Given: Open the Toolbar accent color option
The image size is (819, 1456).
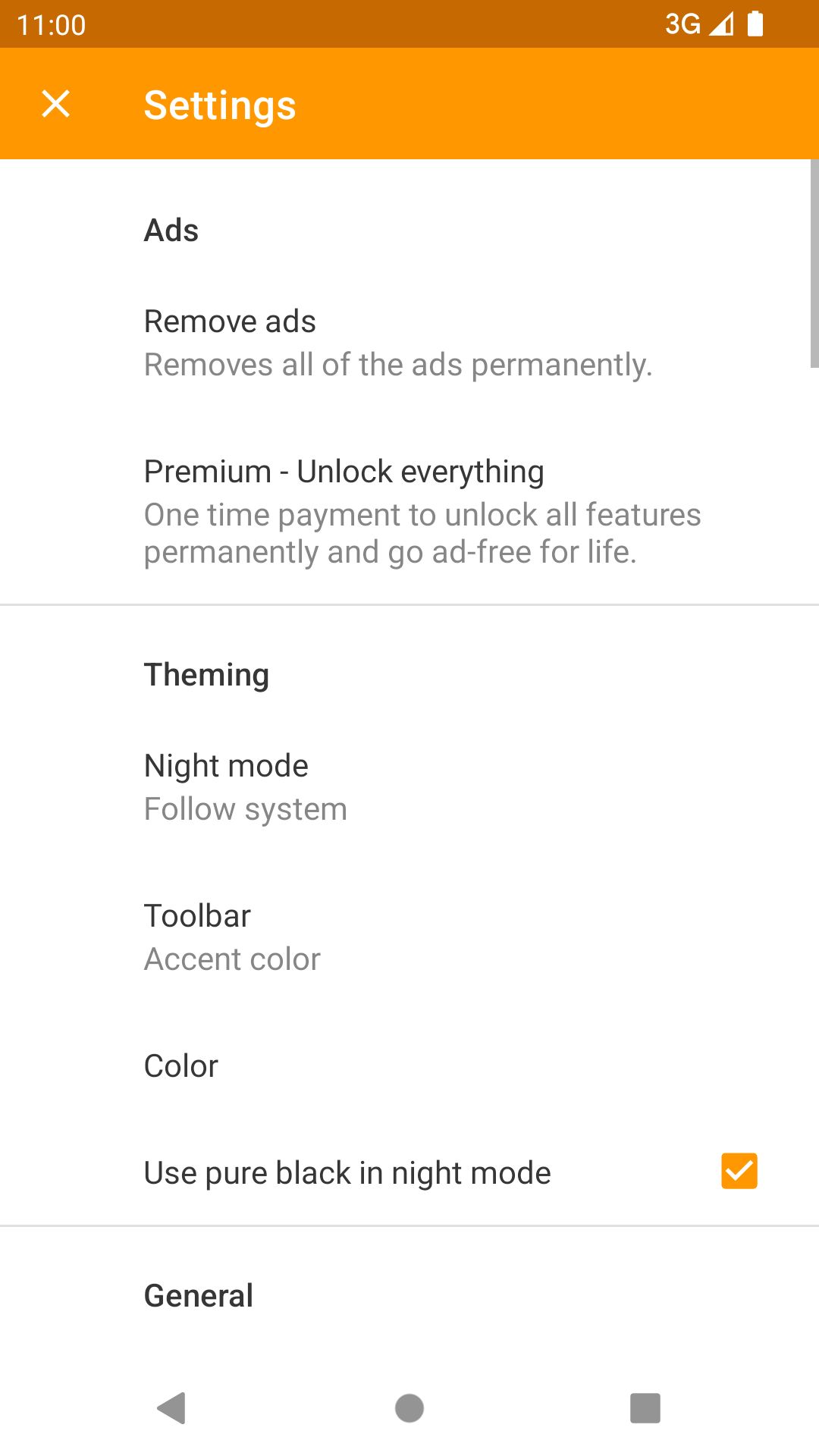Looking at the screenshot, I should pyautogui.click(x=409, y=938).
